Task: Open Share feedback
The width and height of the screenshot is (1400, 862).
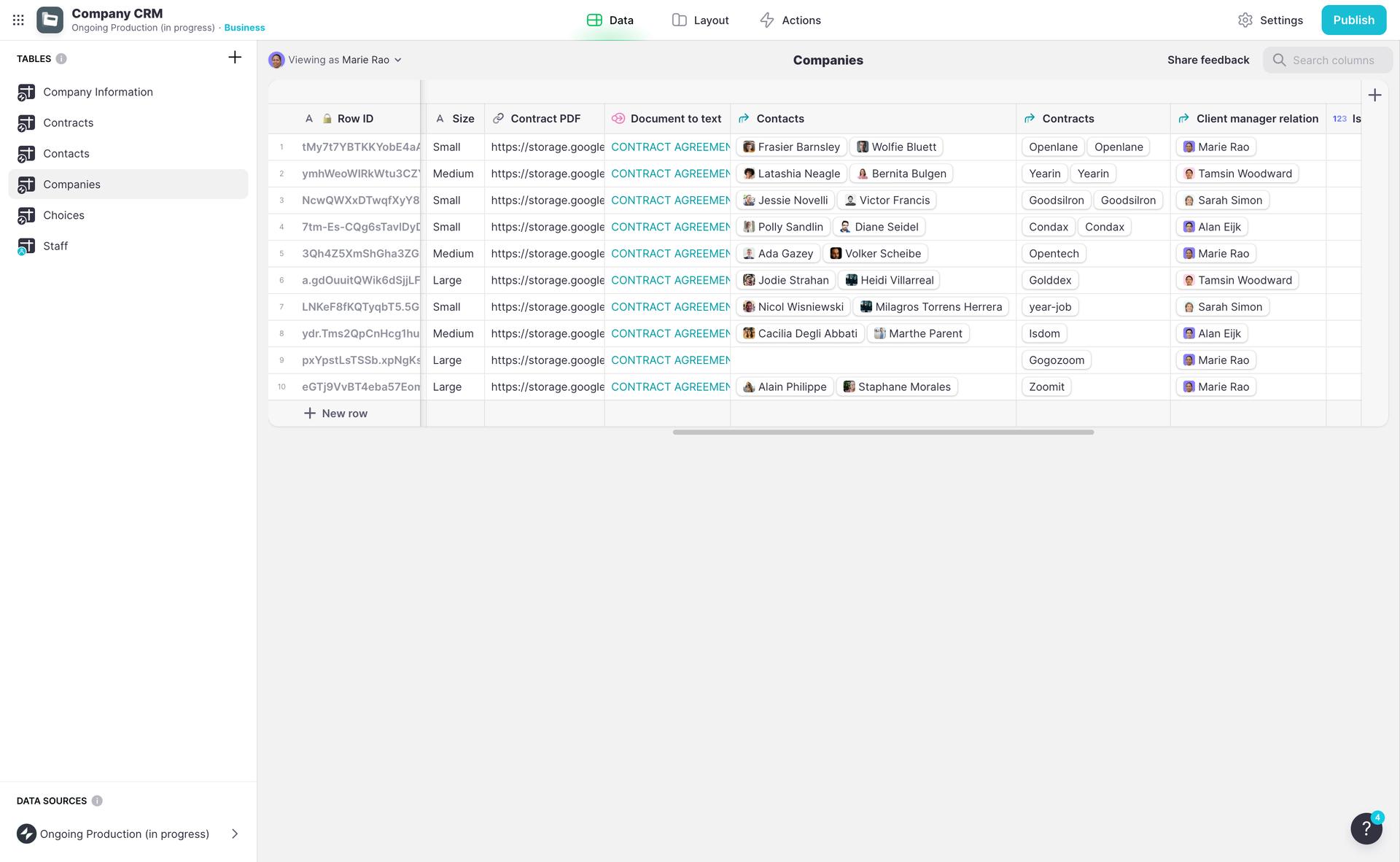Action: [1207, 60]
